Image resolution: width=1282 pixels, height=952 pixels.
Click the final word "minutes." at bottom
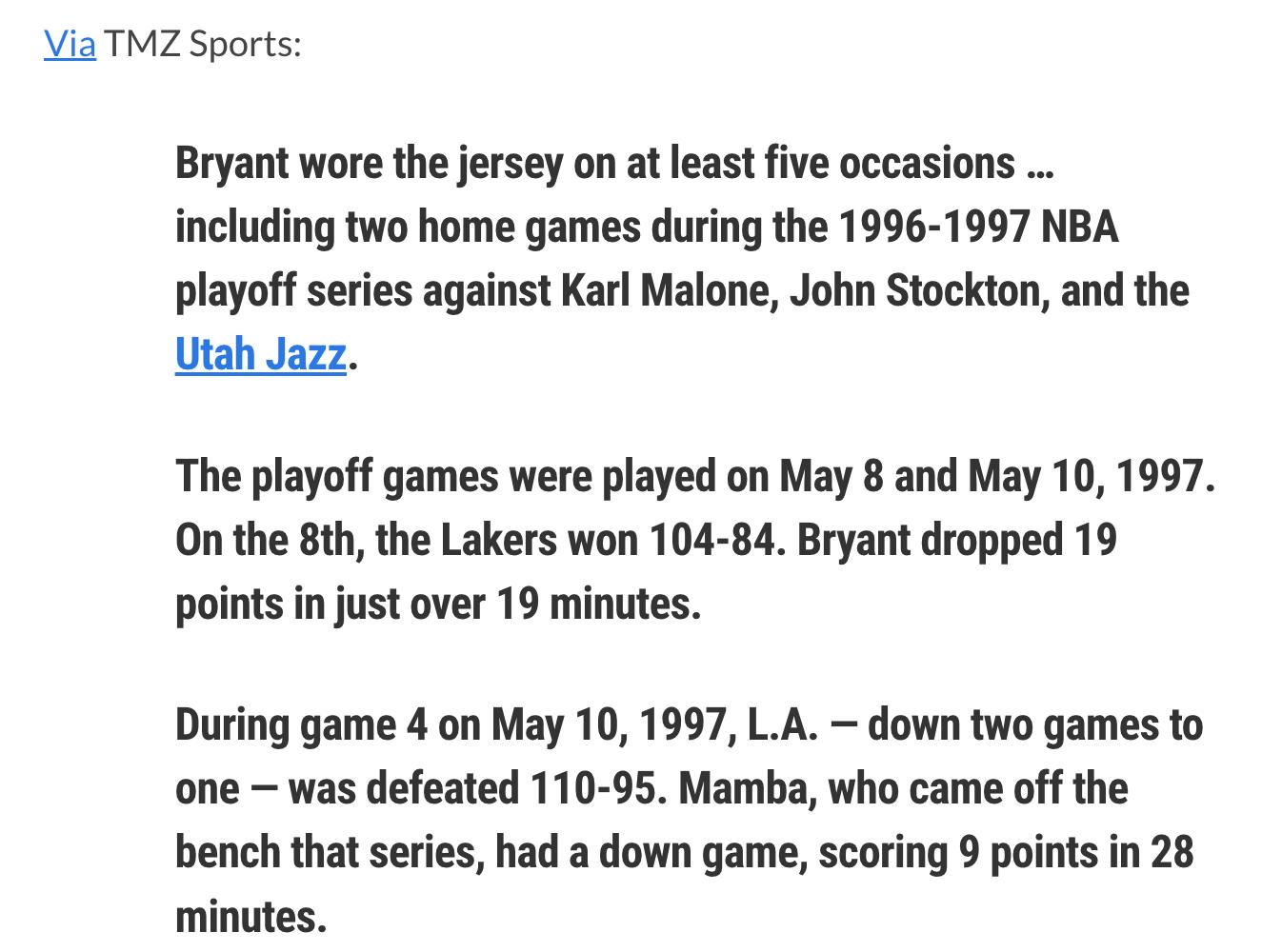(x=251, y=916)
